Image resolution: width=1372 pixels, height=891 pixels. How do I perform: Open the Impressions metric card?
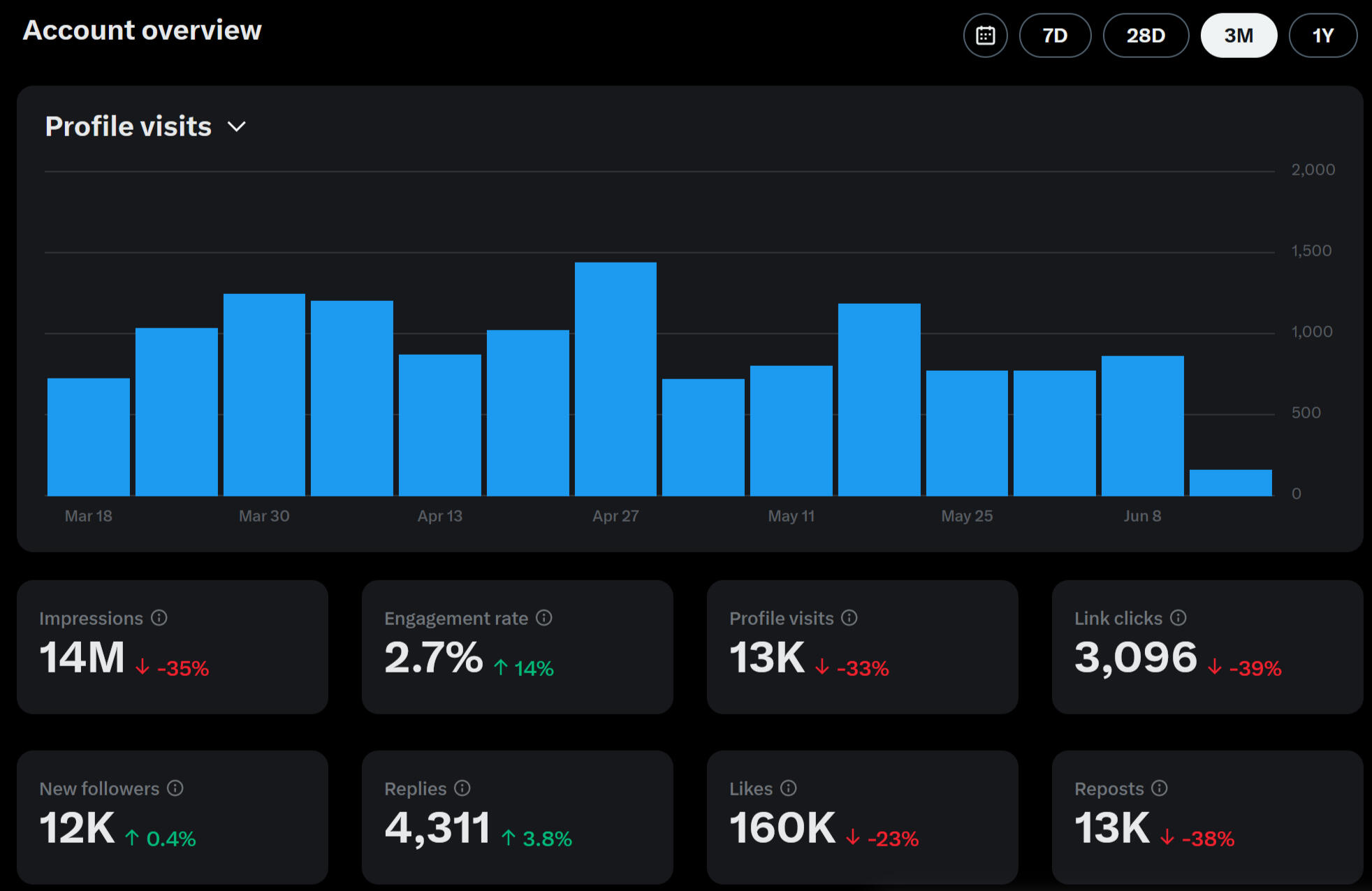click(x=173, y=647)
